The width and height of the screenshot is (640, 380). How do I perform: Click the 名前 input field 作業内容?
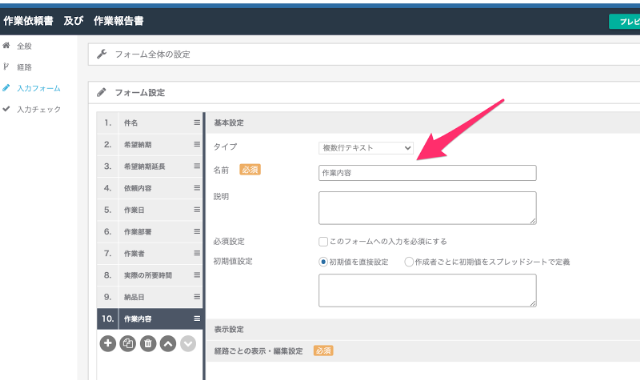[427, 173]
